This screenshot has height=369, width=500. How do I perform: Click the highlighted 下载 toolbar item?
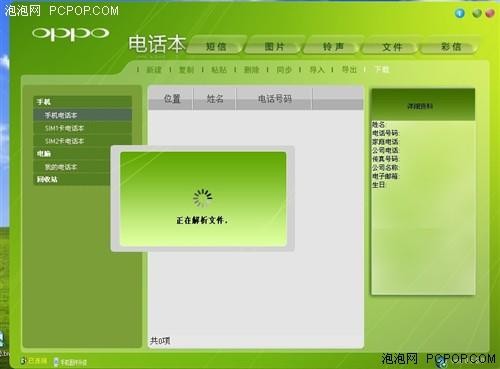pos(382,69)
